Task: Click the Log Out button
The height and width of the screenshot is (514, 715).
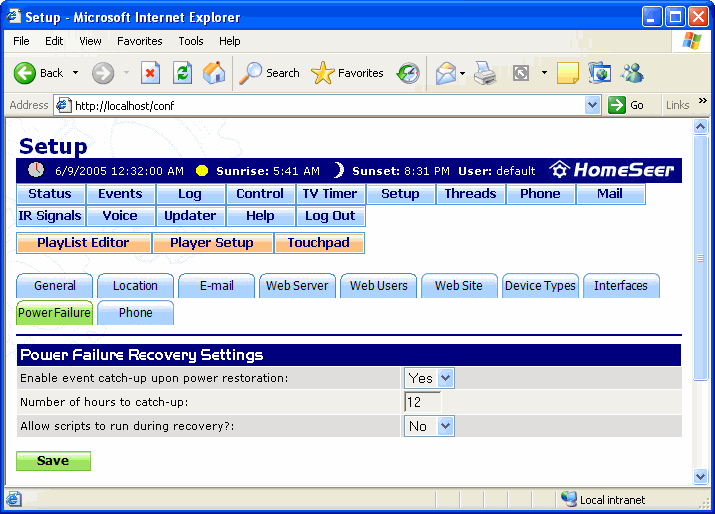Action: click(x=331, y=216)
